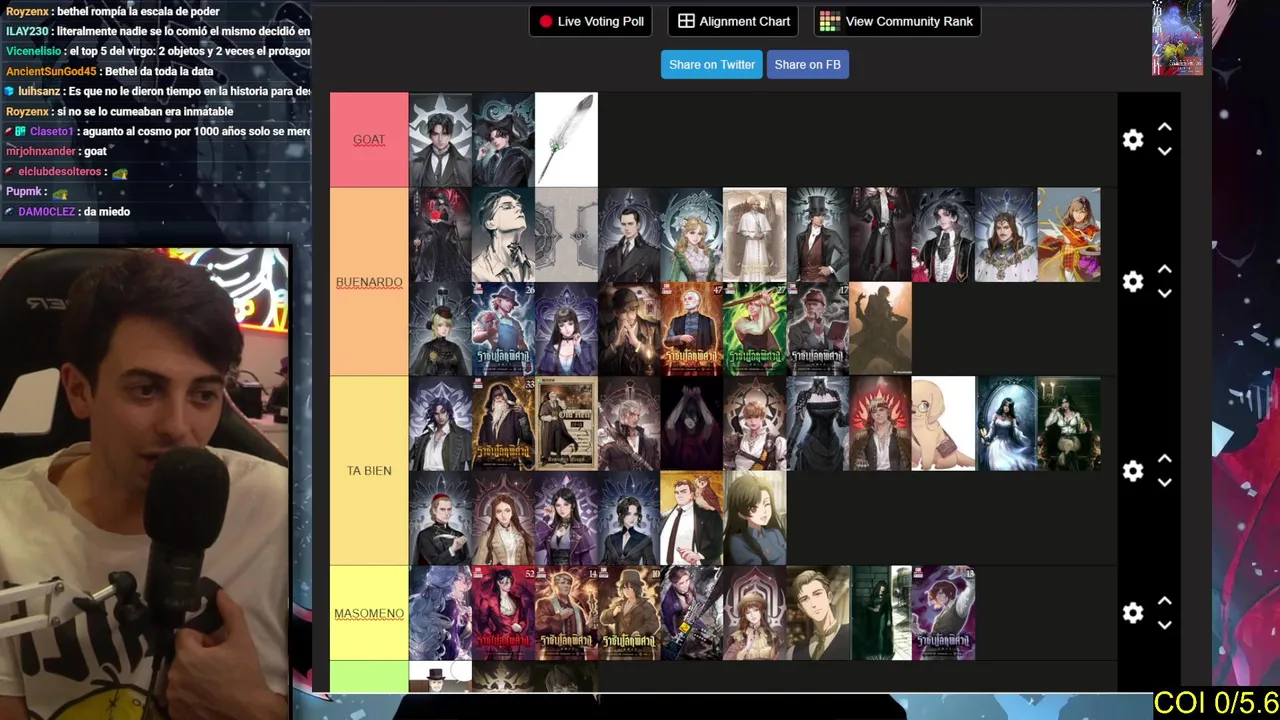Move BUENARDO row up
The image size is (1280, 720).
1164,270
